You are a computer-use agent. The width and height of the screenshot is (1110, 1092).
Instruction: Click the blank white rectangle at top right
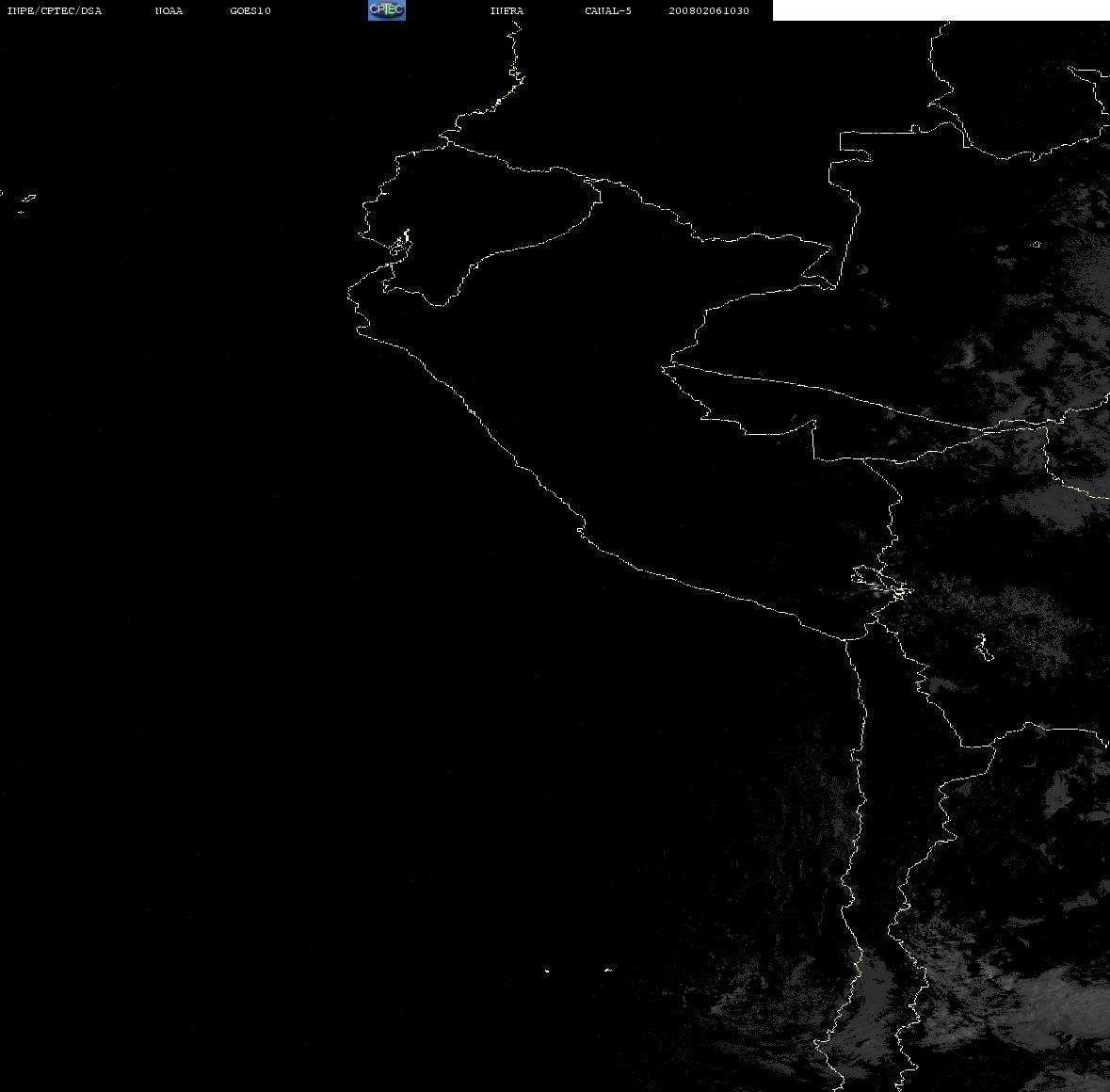tap(941, 10)
